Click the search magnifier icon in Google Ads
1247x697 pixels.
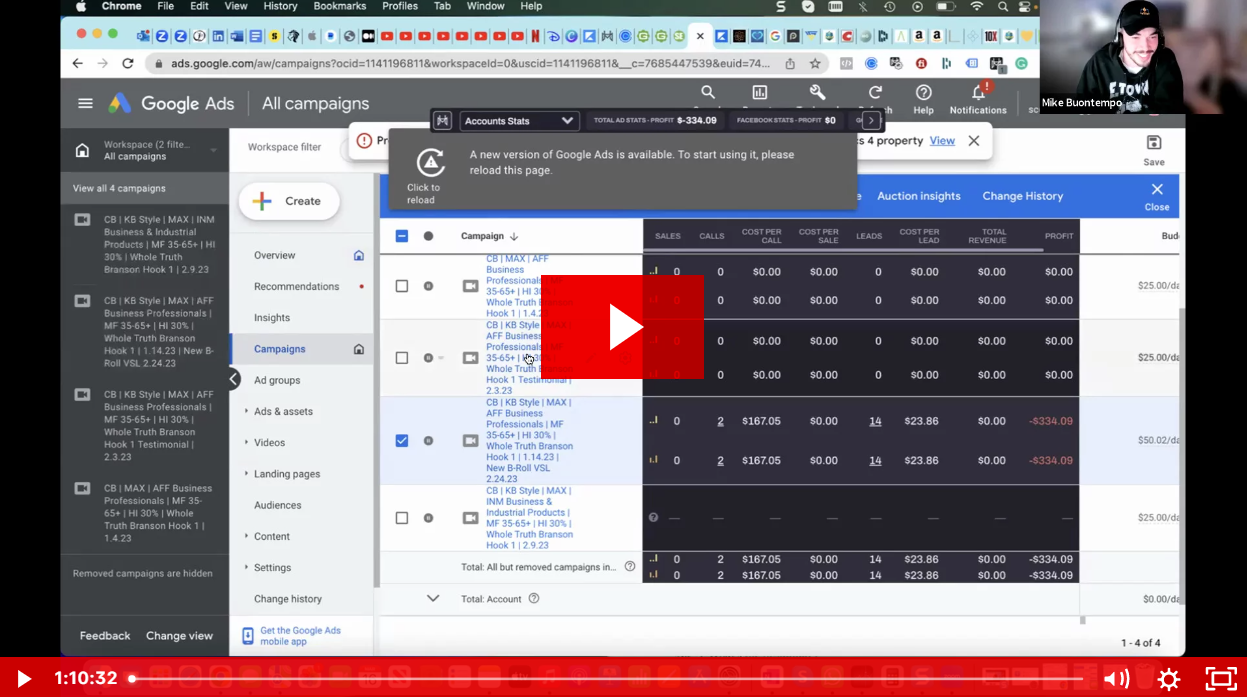[708, 93]
